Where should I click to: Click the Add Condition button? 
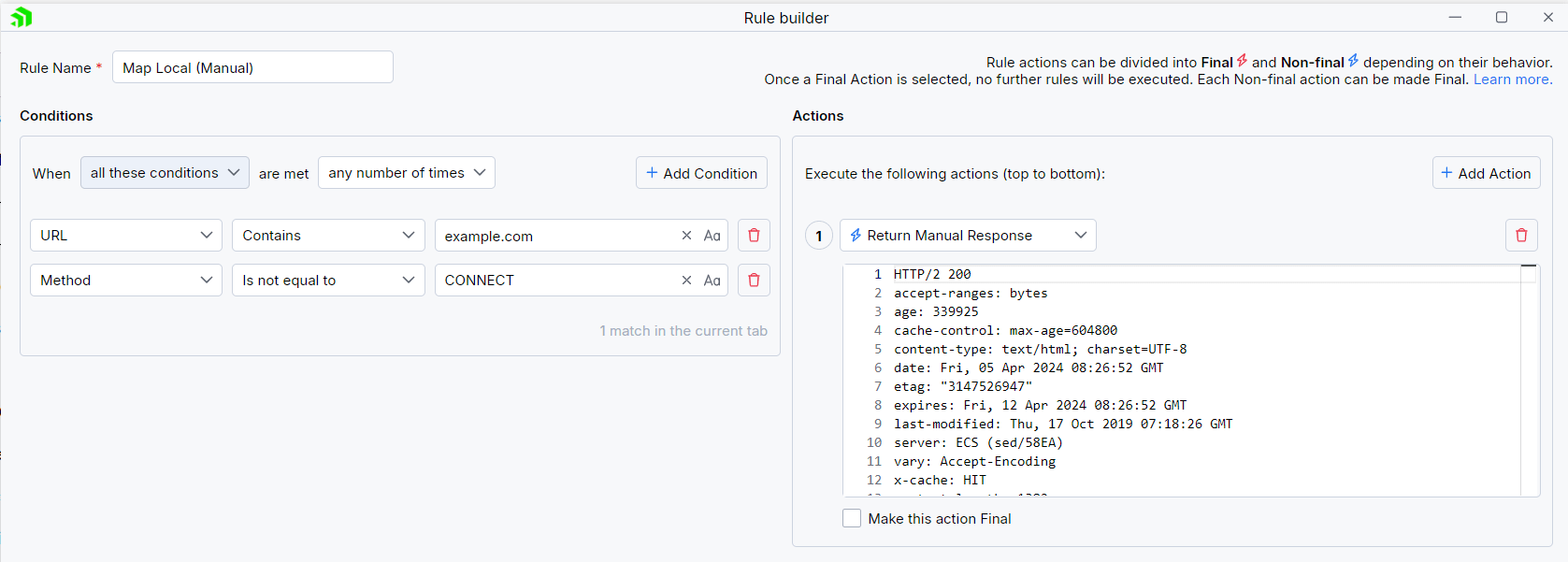point(701,172)
